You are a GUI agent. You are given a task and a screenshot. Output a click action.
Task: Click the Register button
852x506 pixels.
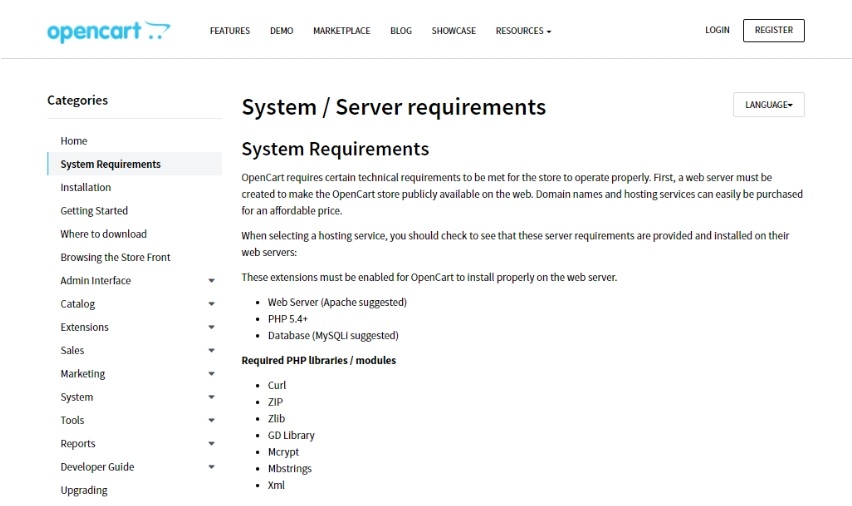pyautogui.click(x=774, y=30)
